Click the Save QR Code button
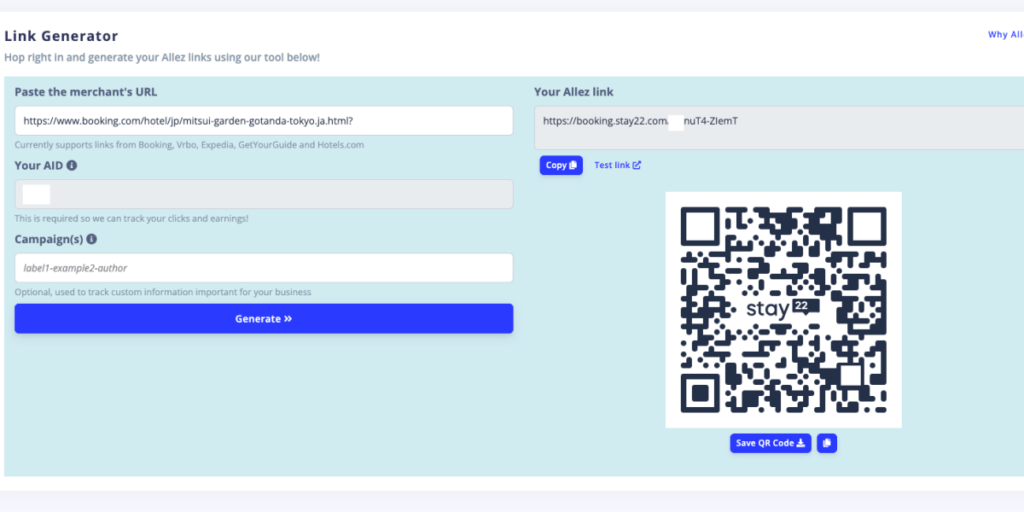 point(771,443)
